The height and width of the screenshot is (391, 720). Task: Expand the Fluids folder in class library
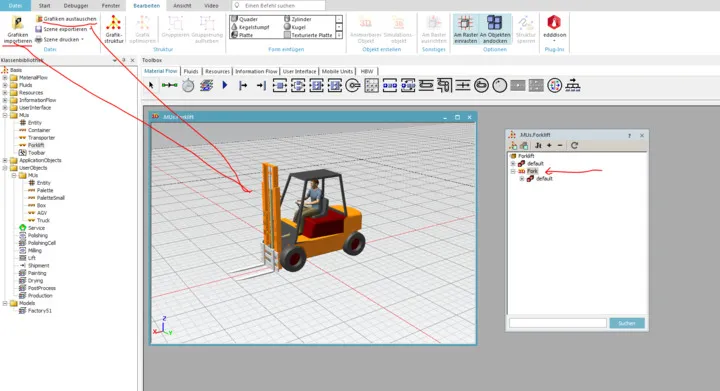pyautogui.click(x=5, y=85)
